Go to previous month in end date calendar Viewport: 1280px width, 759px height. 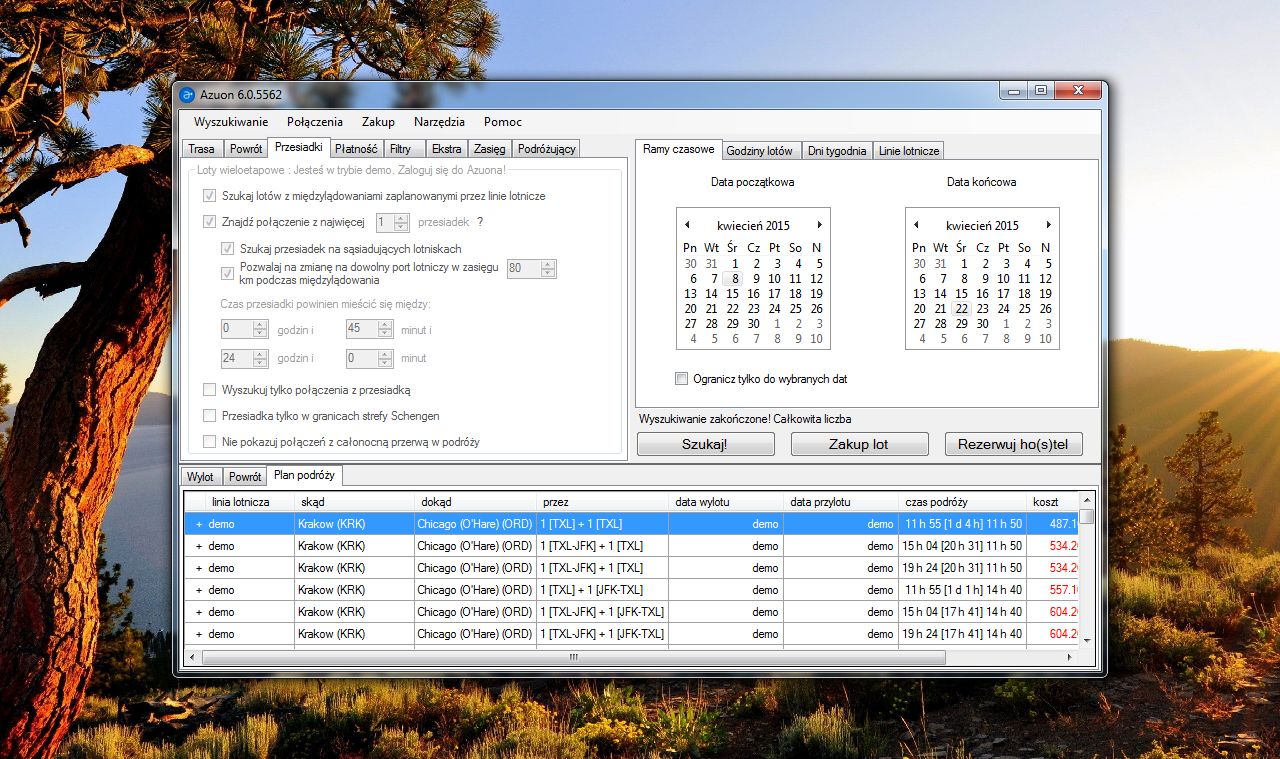(916, 225)
